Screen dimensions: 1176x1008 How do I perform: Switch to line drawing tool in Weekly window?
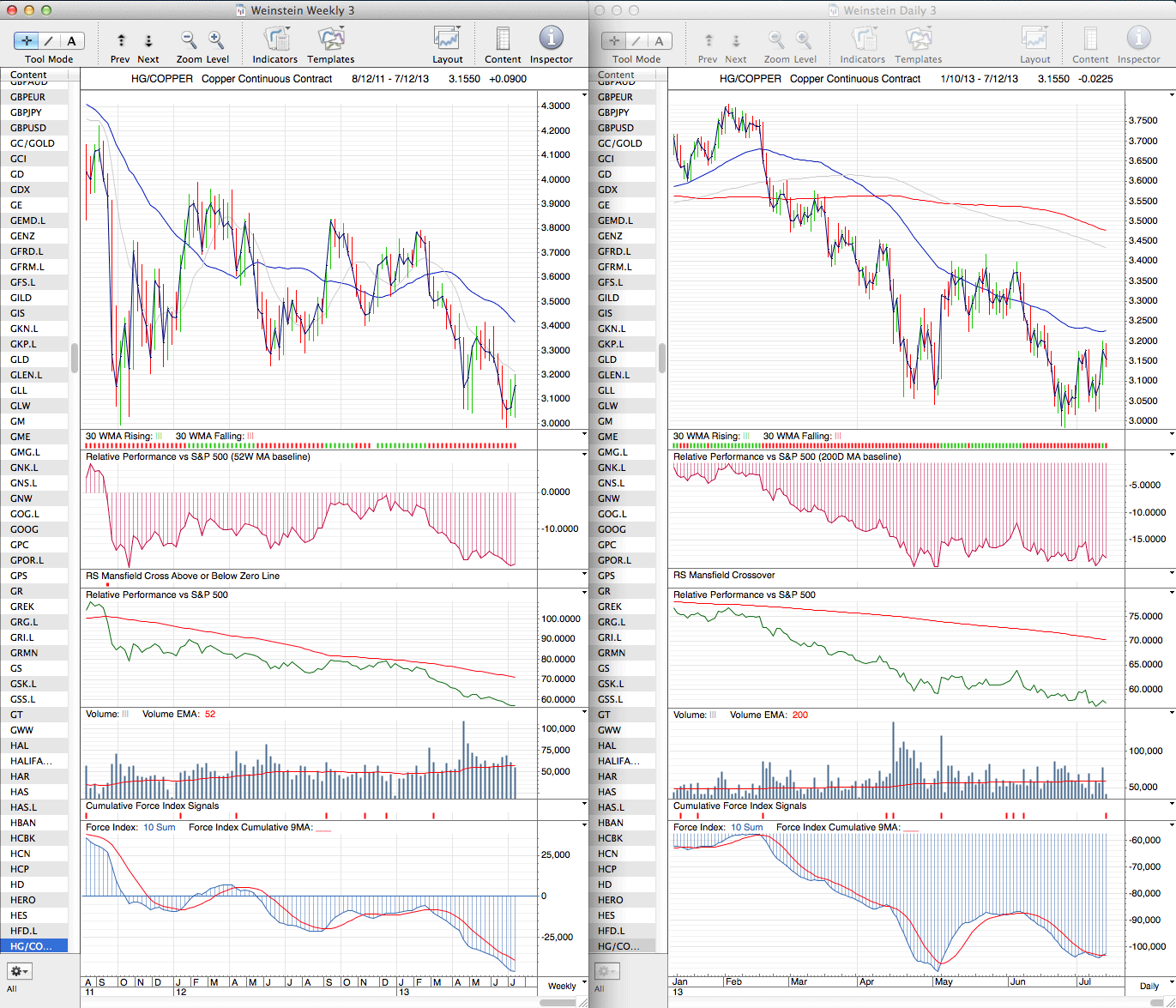point(49,40)
